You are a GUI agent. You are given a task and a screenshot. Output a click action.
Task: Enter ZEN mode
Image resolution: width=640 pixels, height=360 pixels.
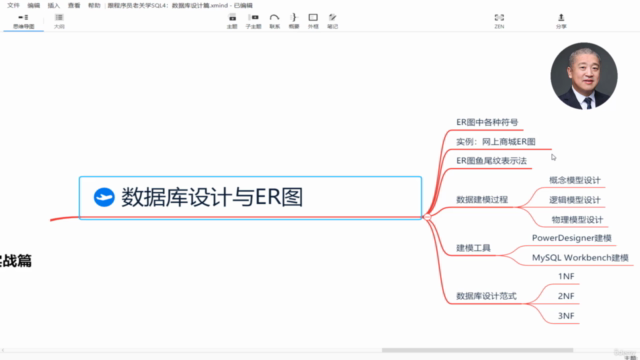point(499,21)
